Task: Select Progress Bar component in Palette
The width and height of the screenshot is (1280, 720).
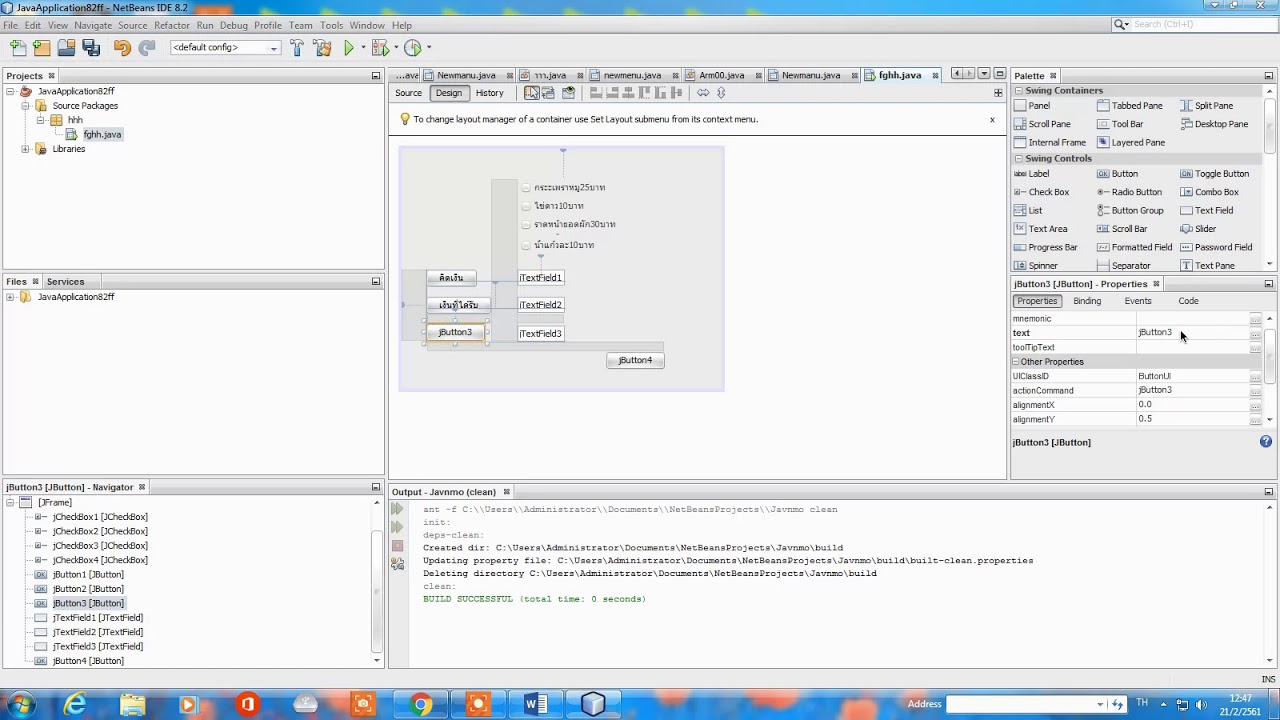Action: pos(1045,247)
